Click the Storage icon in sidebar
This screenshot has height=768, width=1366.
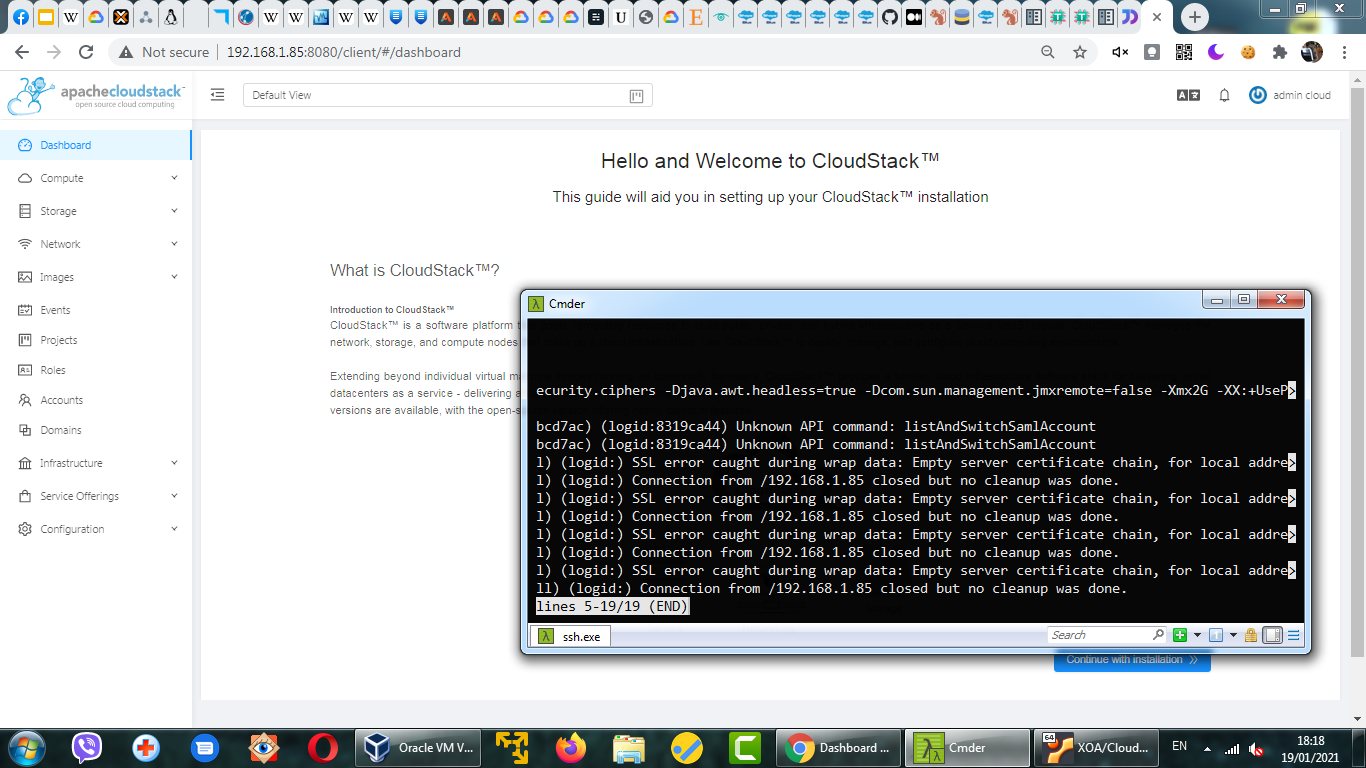tap(25, 211)
